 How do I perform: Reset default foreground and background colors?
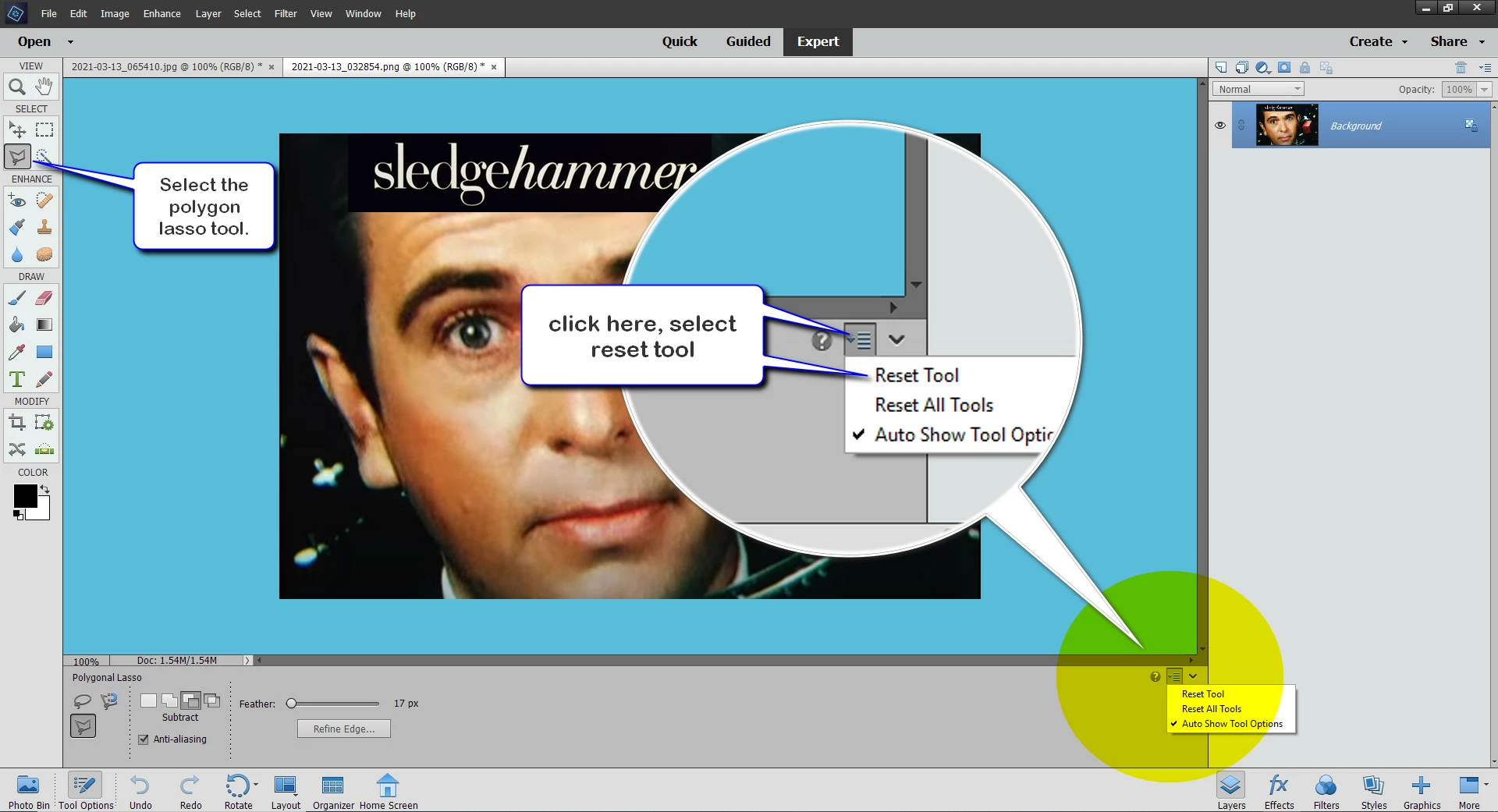click(18, 514)
